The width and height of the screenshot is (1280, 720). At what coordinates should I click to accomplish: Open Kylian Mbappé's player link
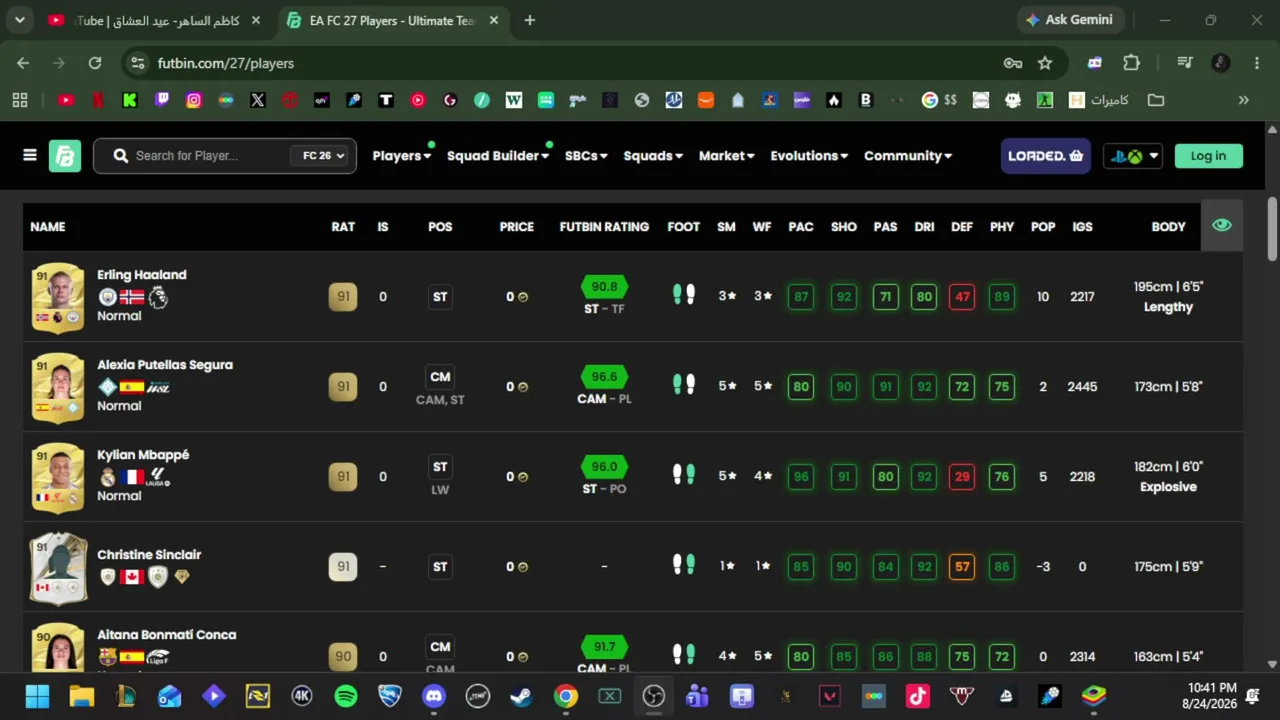pos(143,455)
